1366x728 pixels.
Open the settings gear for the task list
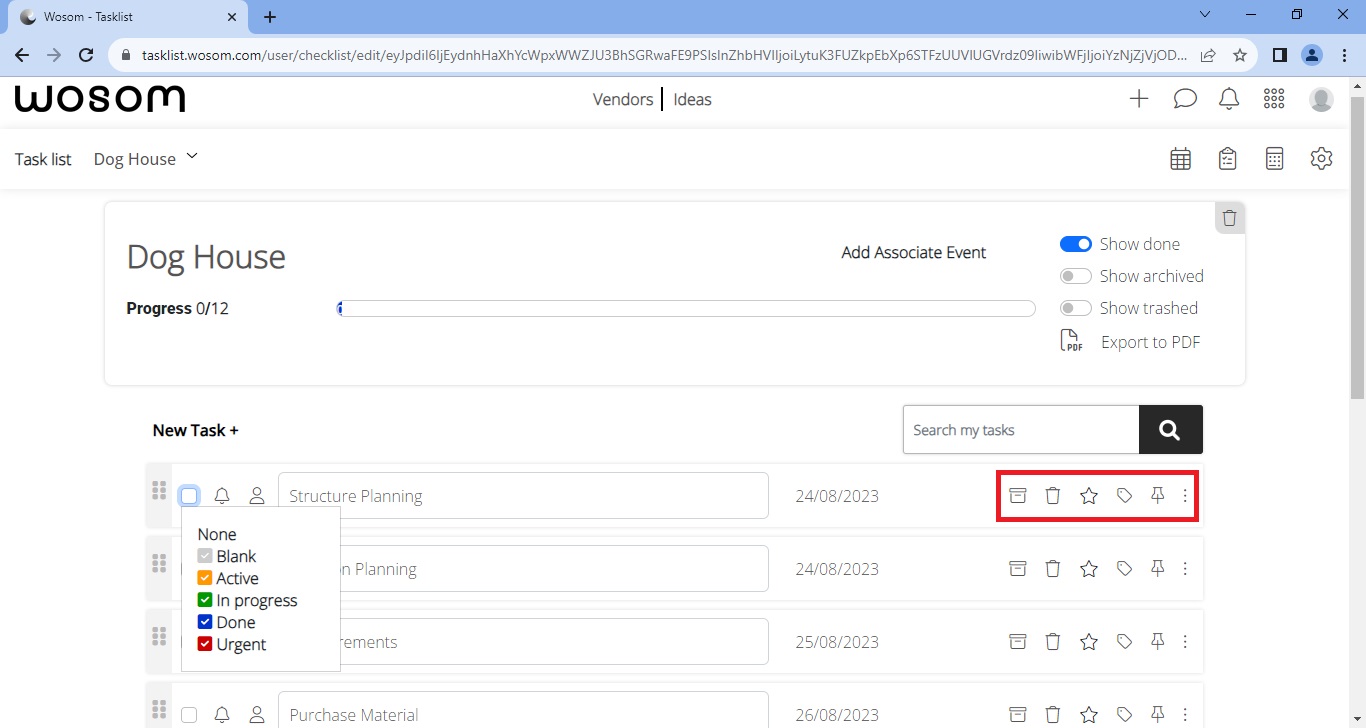1321,158
